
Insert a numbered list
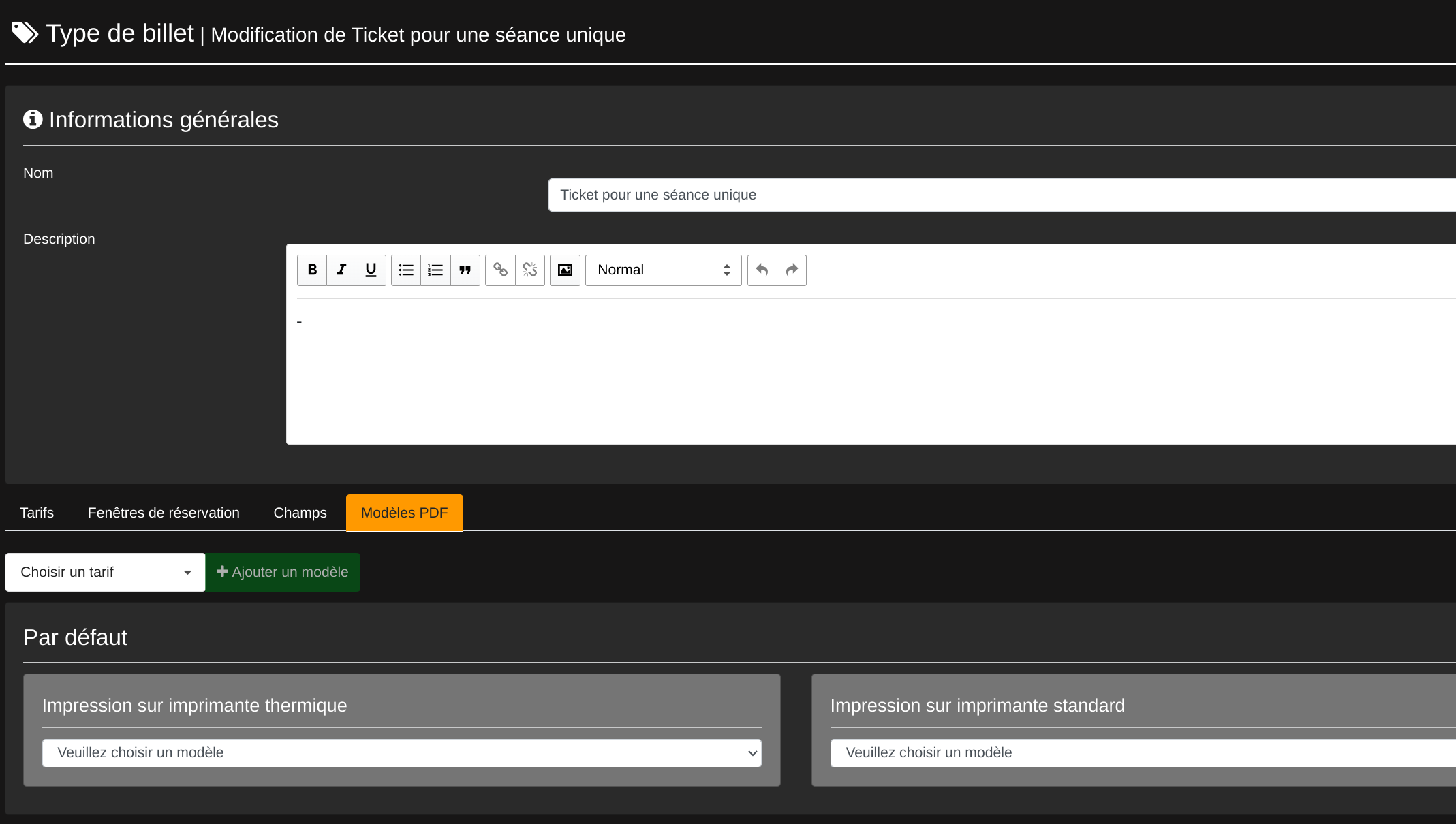pos(435,270)
